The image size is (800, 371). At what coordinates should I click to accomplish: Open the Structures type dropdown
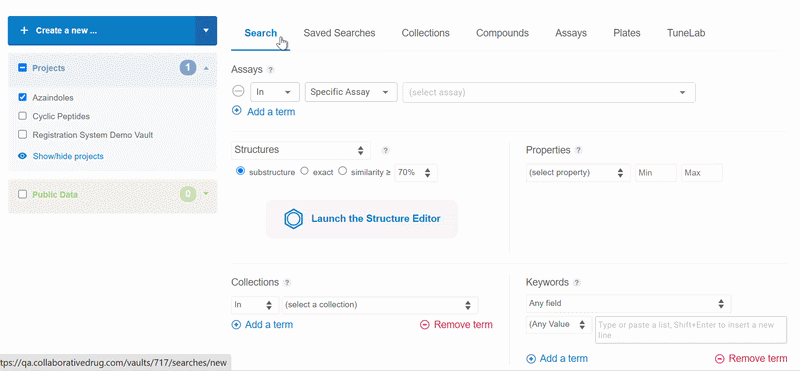(x=301, y=151)
